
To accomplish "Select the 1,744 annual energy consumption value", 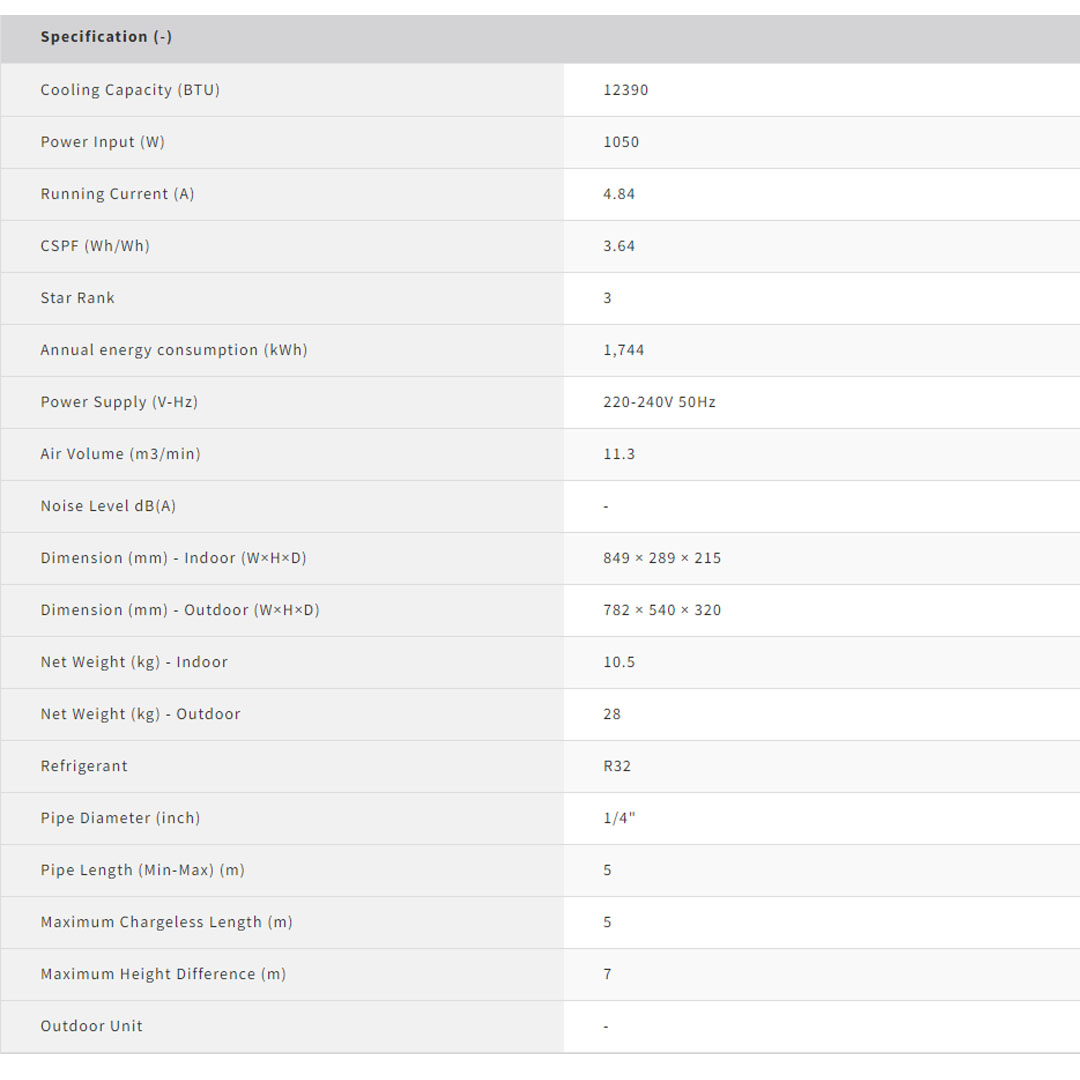I will point(624,350).
